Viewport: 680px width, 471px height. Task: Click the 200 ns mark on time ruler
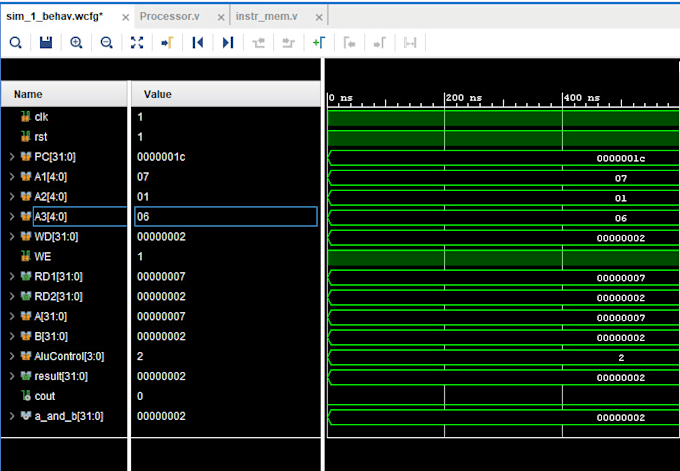(445, 98)
